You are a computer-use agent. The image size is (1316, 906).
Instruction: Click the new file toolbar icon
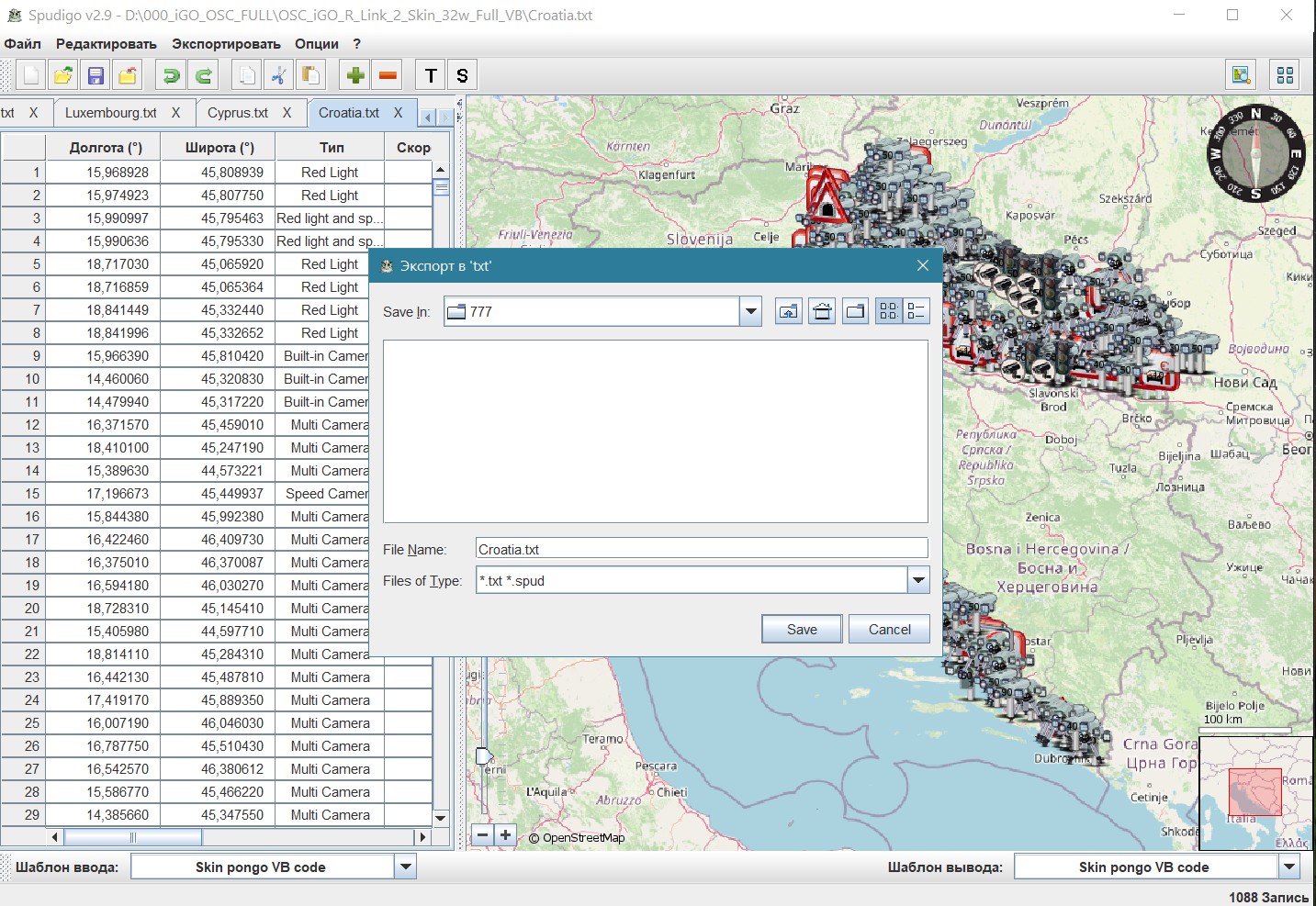pyautogui.click(x=31, y=75)
